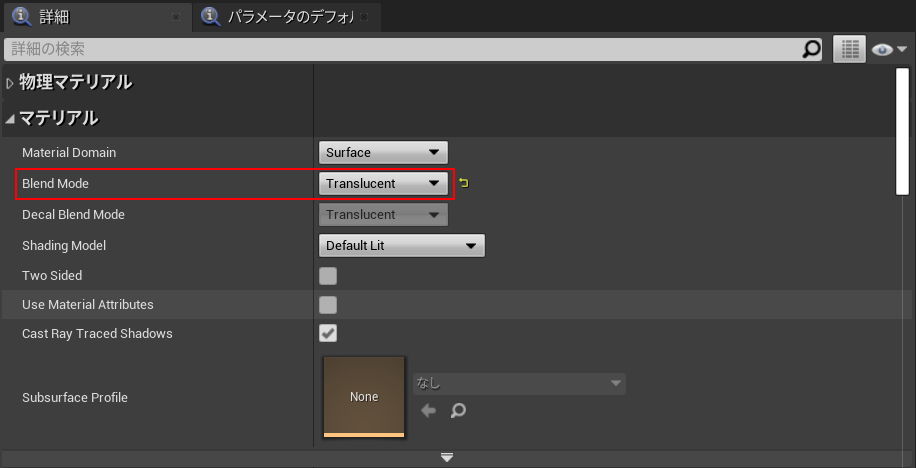Viewport: 916px width, 468px height.
Task: Expand the 物理マテリアル section
Action: click(x=9, y=83)
